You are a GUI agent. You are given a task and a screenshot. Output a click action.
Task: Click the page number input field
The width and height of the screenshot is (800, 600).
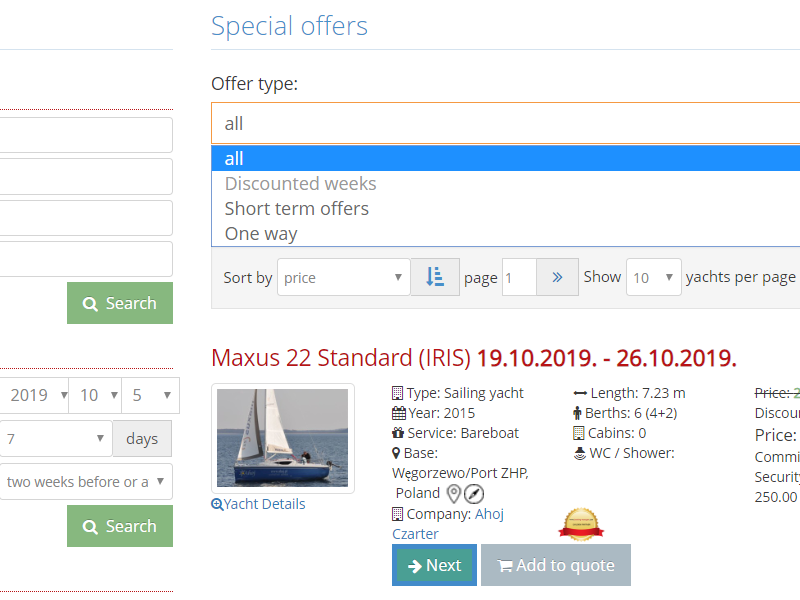click(x=519, y=278)
